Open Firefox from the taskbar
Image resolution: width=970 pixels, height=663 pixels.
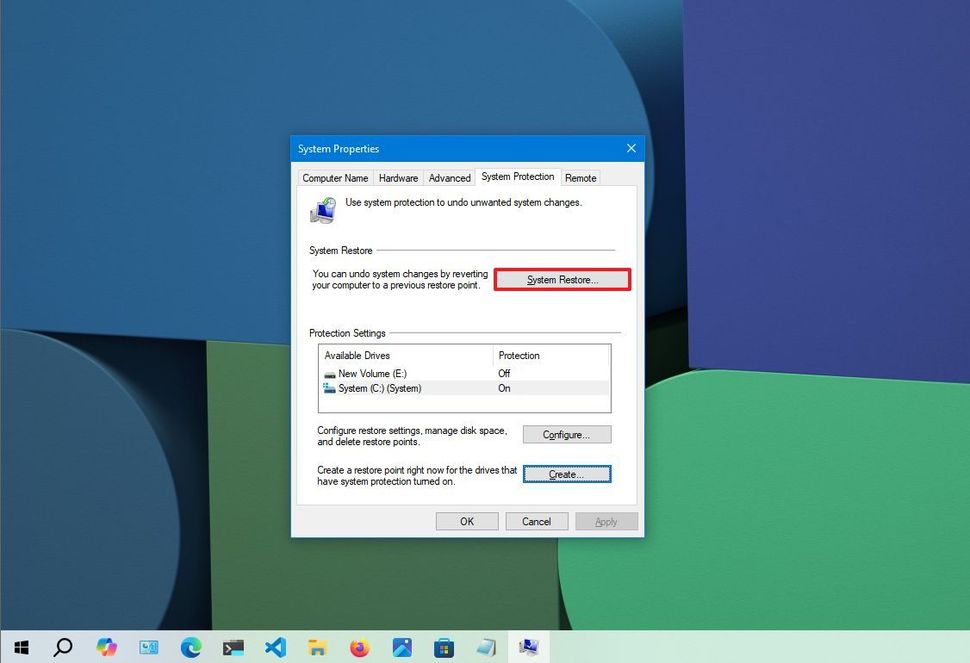pyautogui.click(x=359, y=647)
